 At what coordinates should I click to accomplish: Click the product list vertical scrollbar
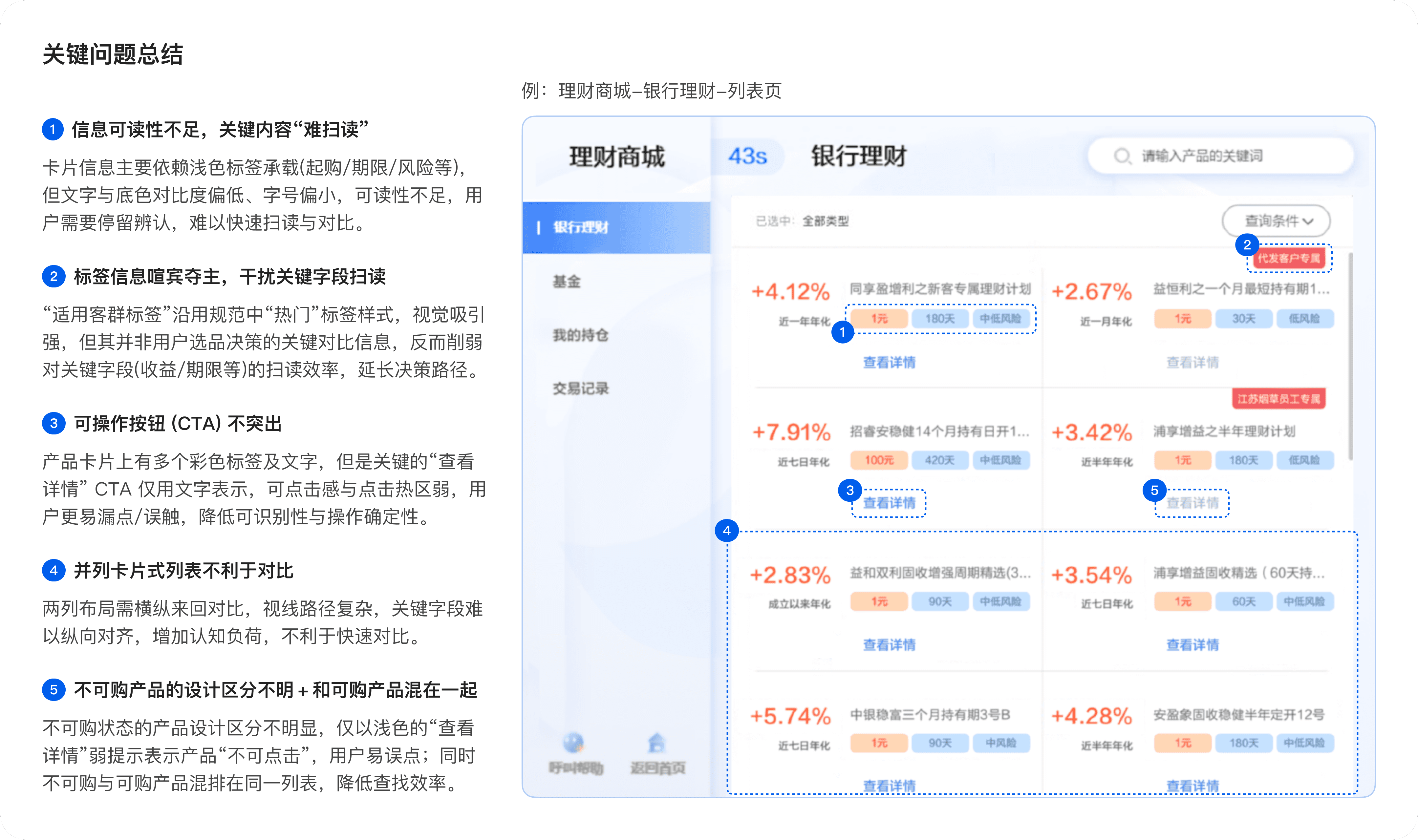click(1351, 357)
